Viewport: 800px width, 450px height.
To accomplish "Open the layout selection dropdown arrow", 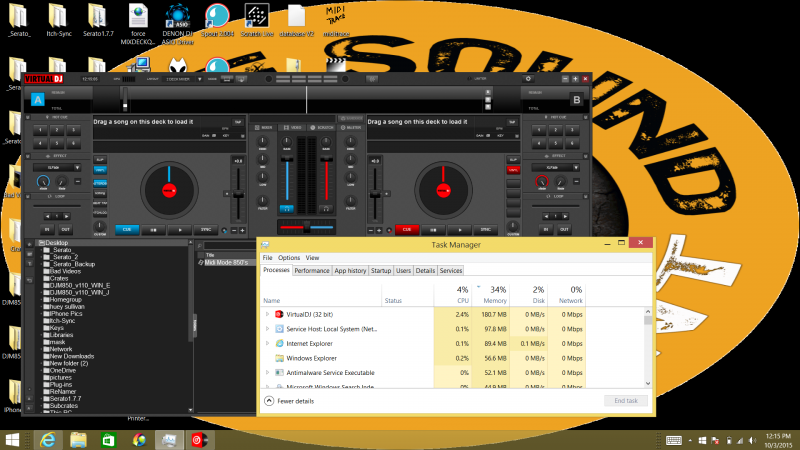I will 199,79.
